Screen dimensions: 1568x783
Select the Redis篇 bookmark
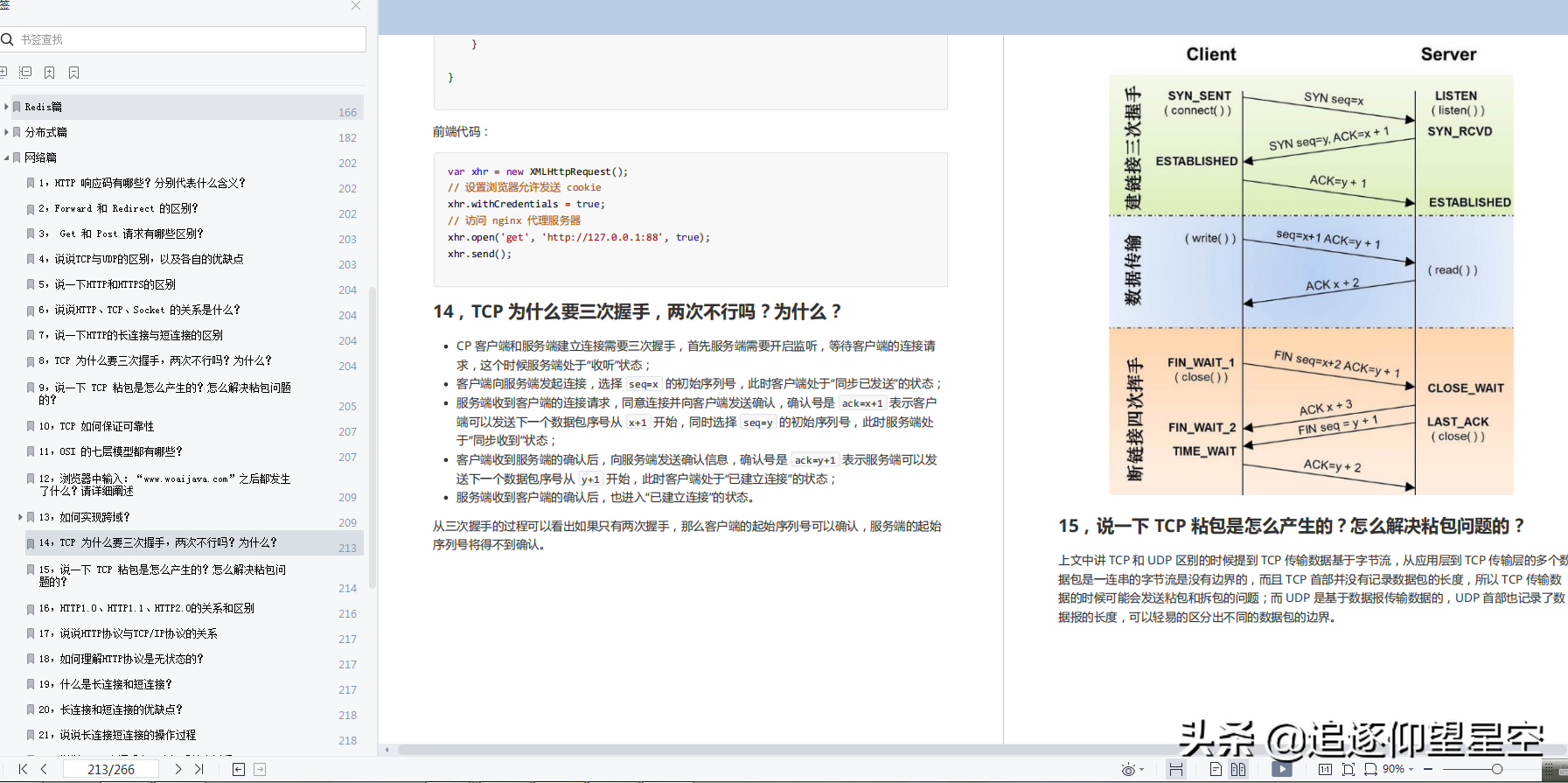43,107
